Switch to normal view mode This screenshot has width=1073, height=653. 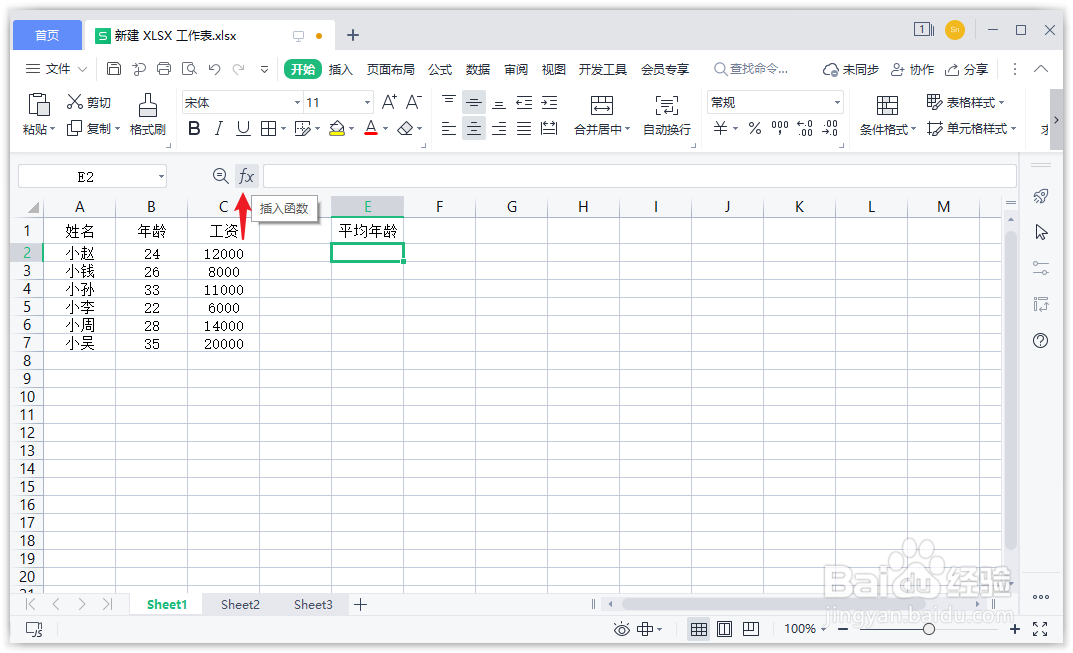click(699, 629)
